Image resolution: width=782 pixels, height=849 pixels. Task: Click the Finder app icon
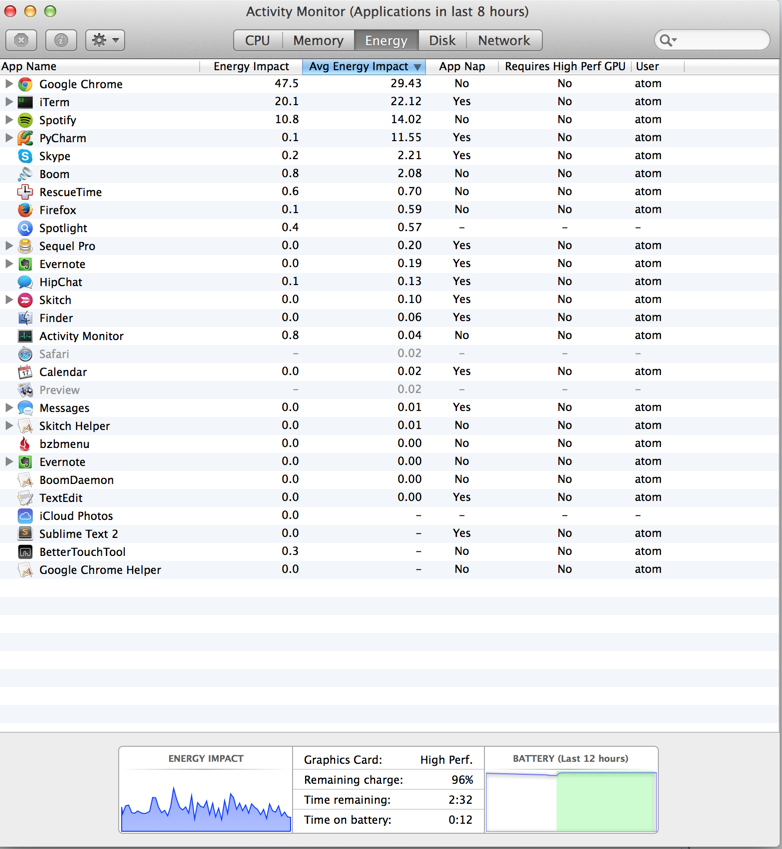[25, 318]
